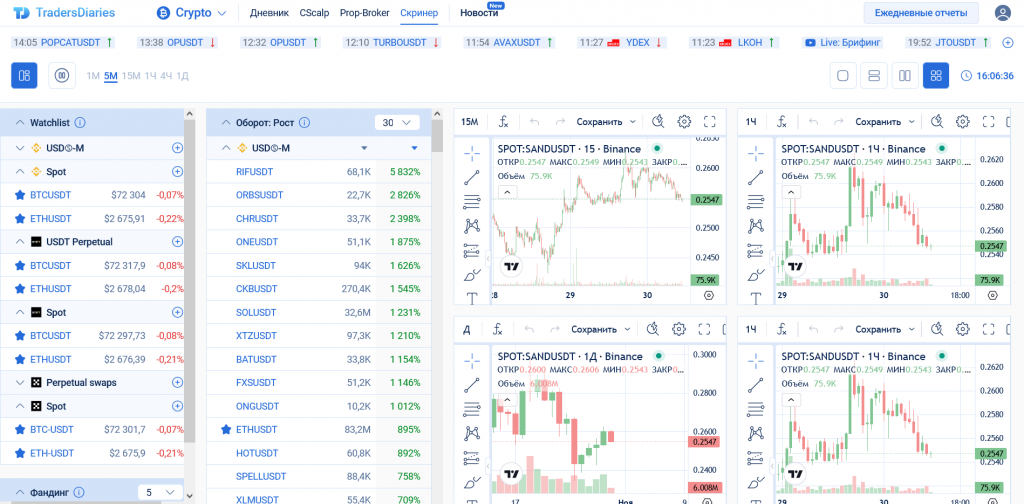Select the trend line tool in the 15M chart
The width and height of the screenshot is (1024, 504).
coord(472,178)
